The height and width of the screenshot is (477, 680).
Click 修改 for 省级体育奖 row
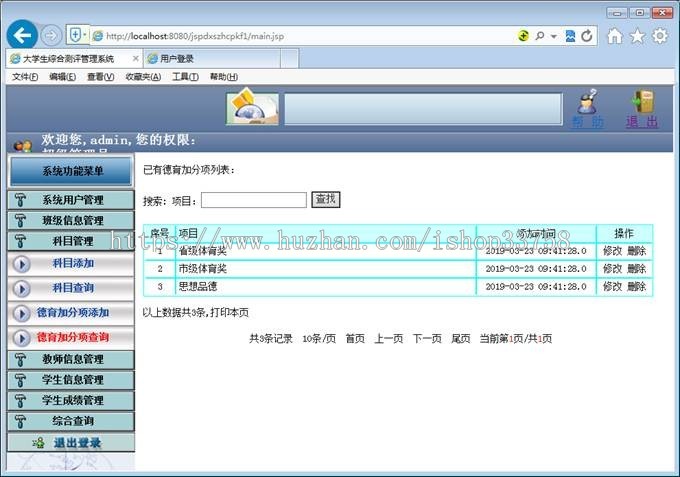[x=612, y=251]
